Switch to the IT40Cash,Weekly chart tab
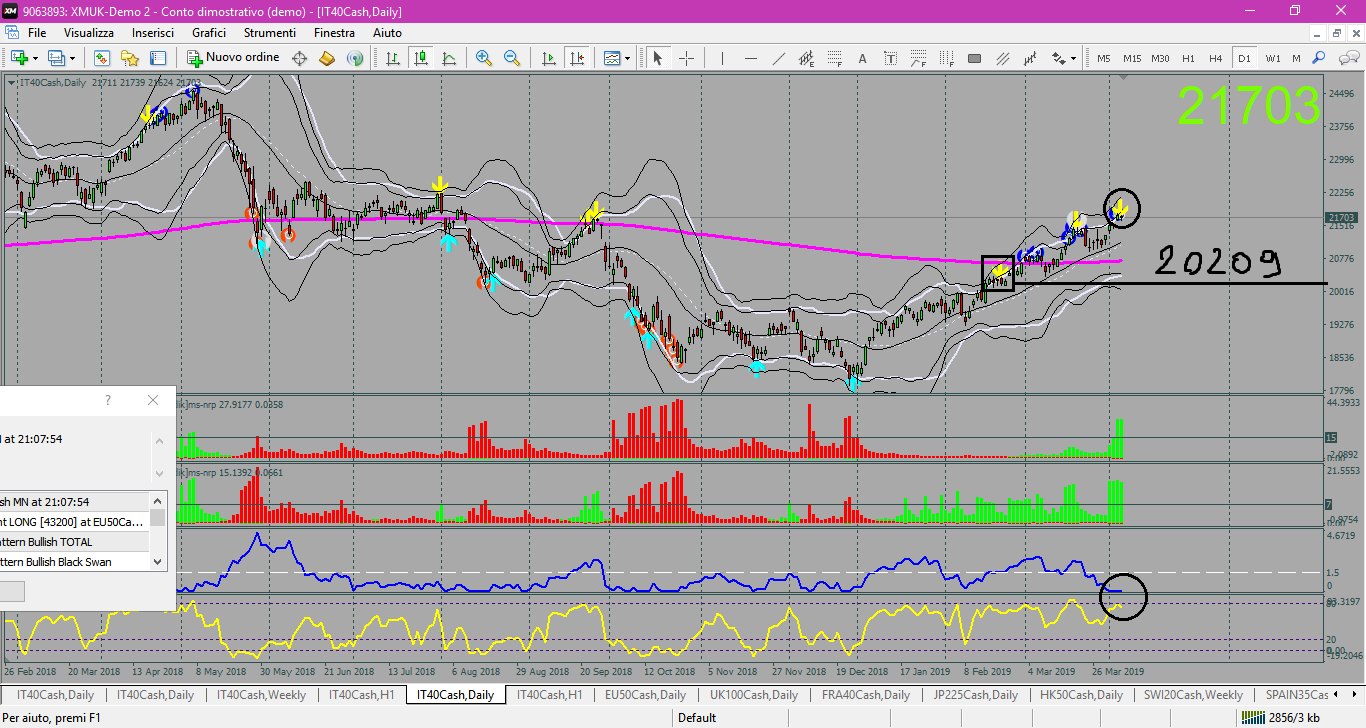The image size is (1366, 728). click(x=261, y=695)
